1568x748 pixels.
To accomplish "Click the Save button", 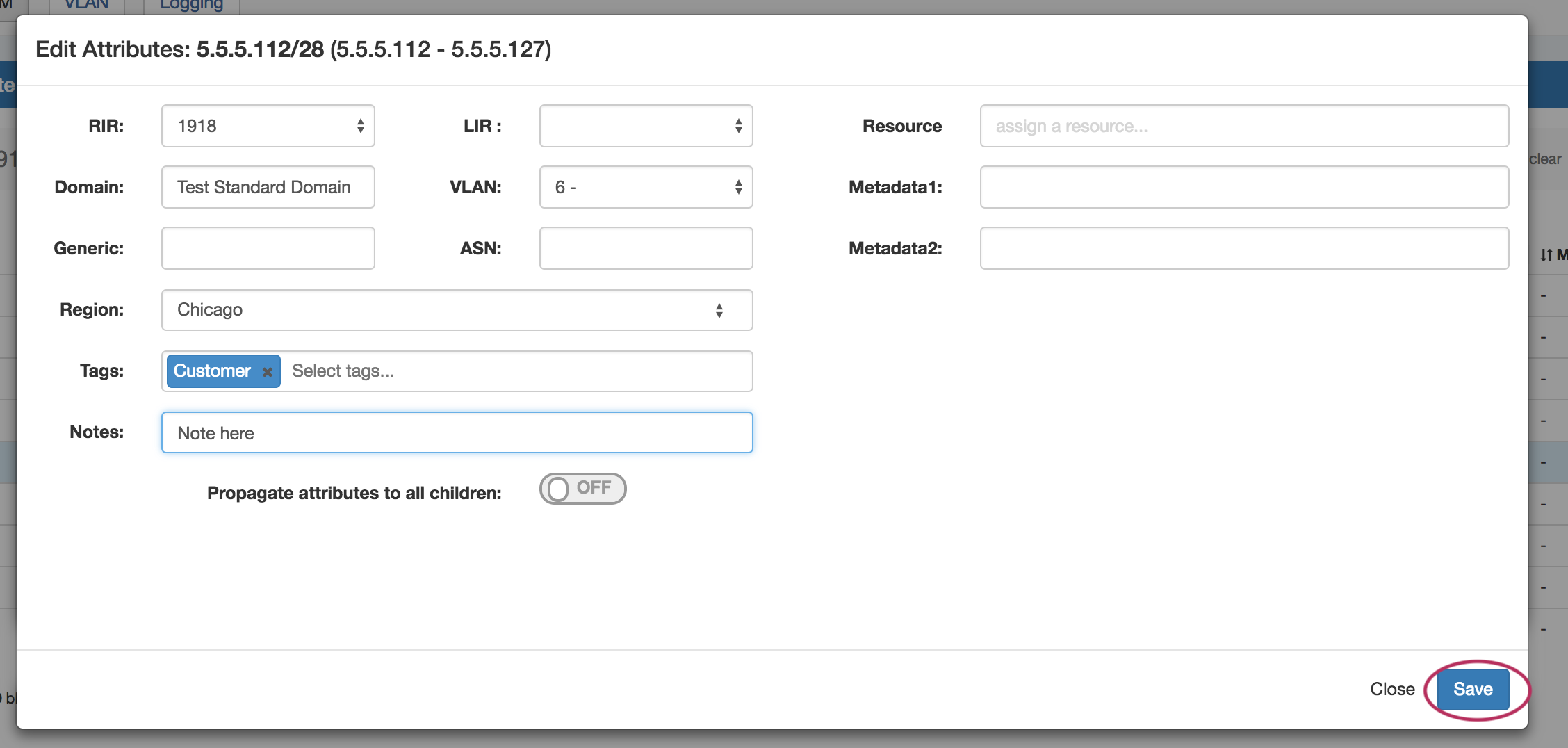I will pyautogui.click(x=1472, y=689).
